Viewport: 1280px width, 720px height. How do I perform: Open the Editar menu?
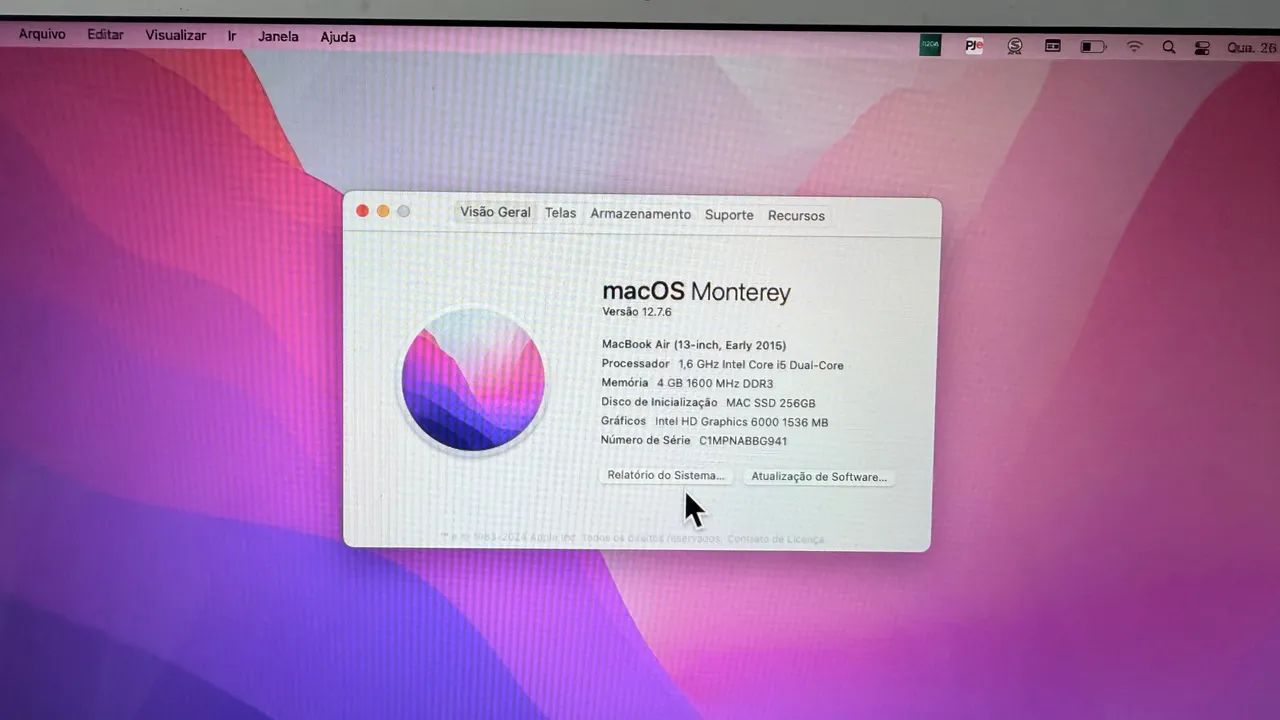click(105, 35)
